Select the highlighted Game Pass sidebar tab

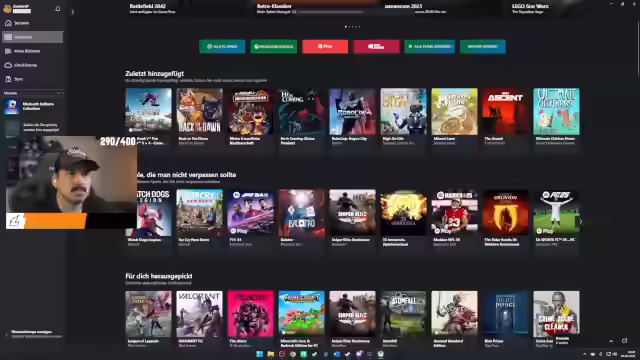[x=33, y=37]
